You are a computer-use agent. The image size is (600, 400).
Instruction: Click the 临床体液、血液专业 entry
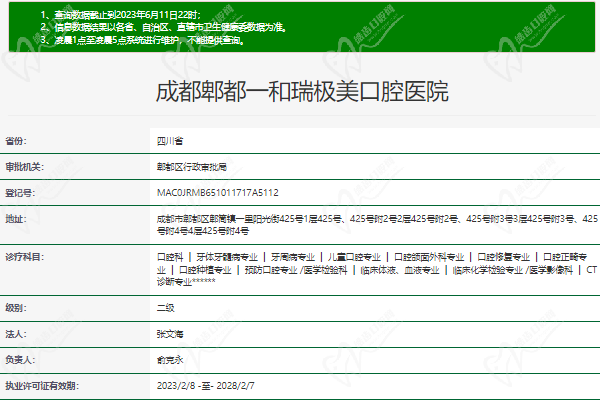(x=400, y=270)
